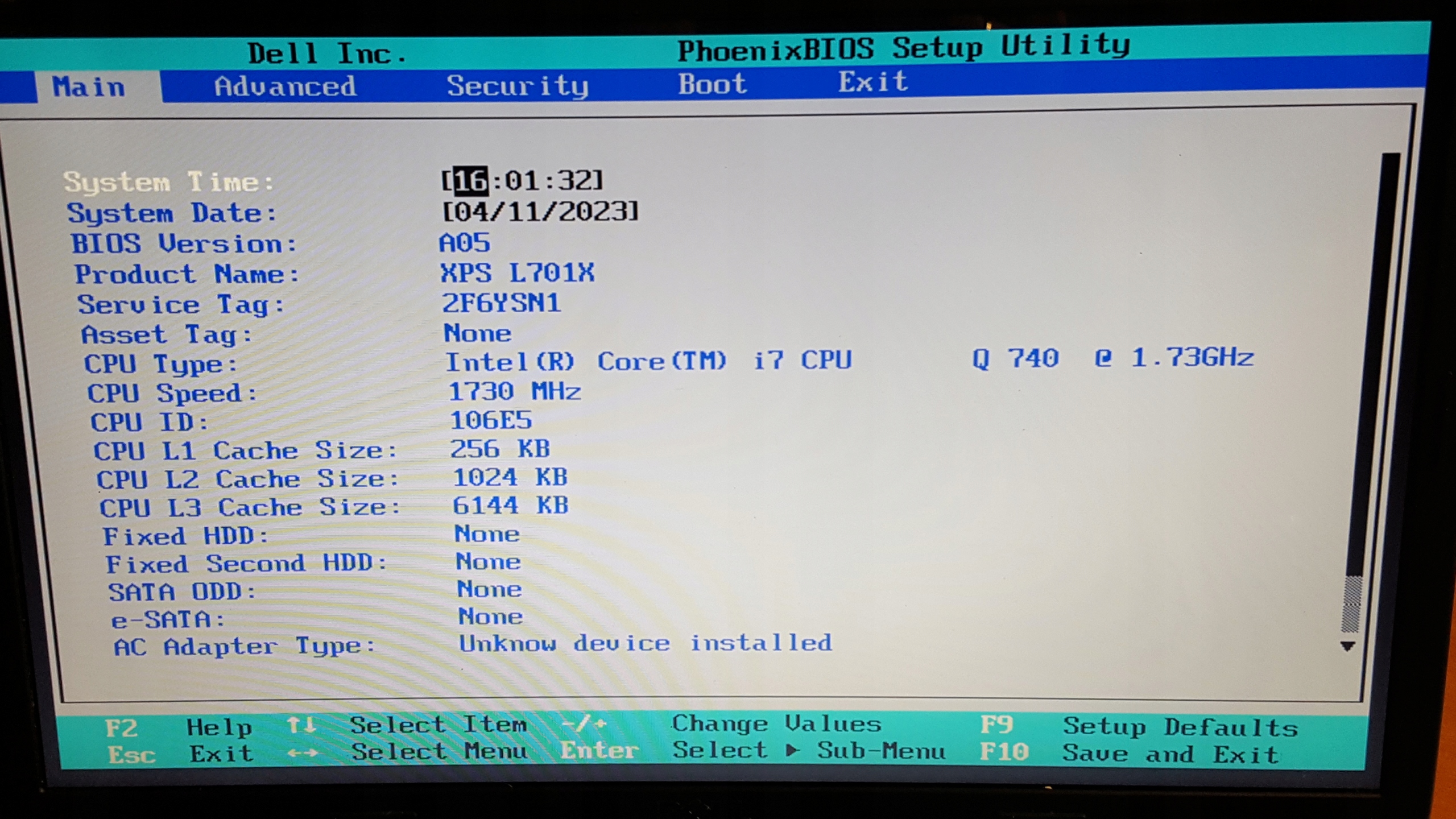This screenshot has height=819, width=1456.
Task: Switch to the Security tab
Action: coord(516,86)
